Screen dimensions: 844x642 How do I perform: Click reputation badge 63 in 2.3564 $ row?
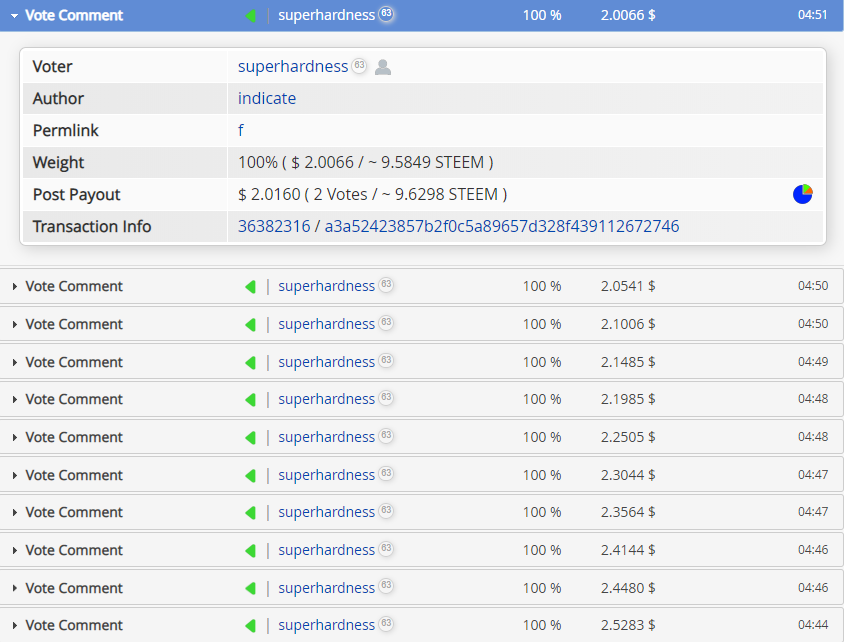coord(386,510)
